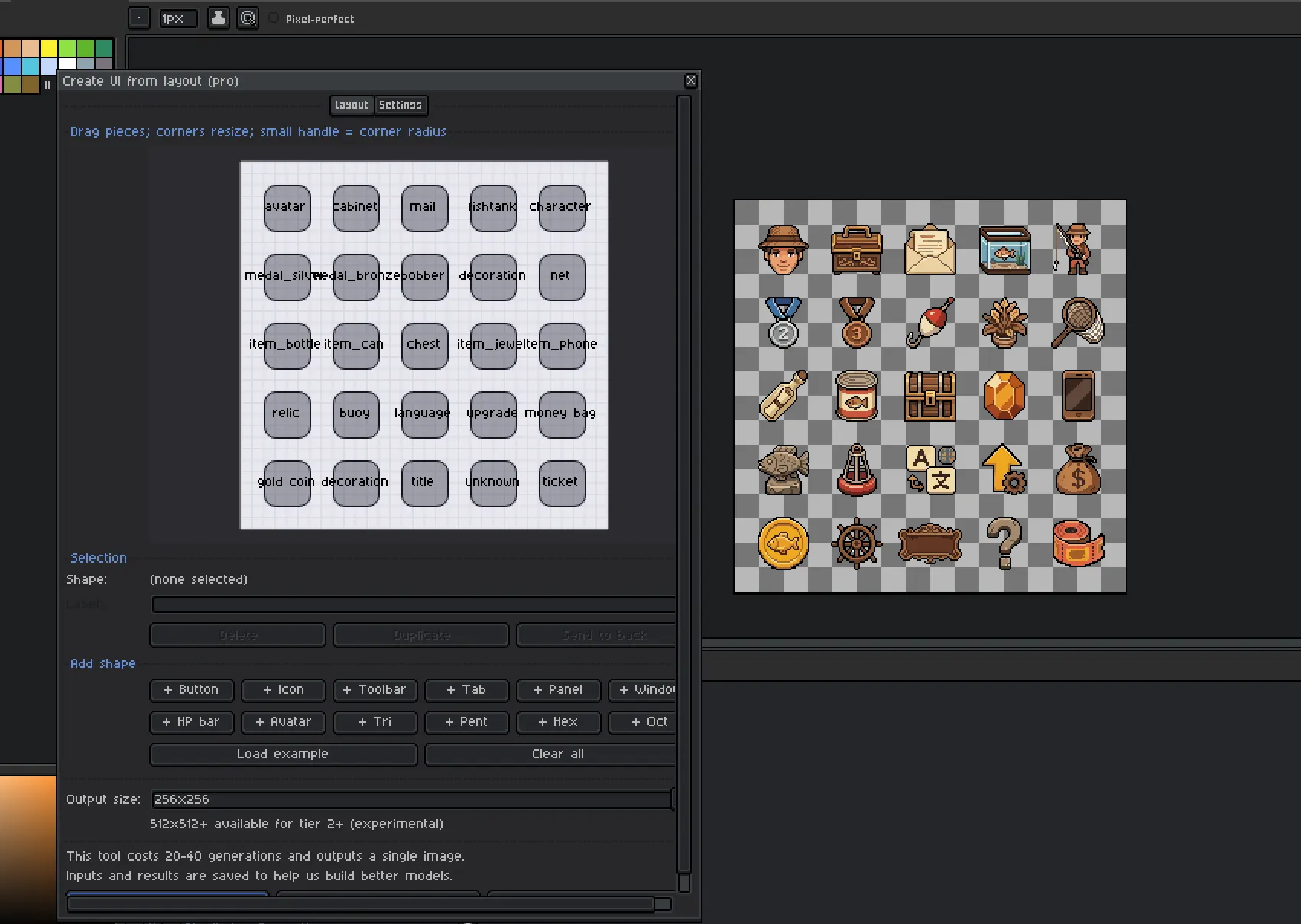
Task: Click the mail envelope sprite
Action: click(930, 250)
